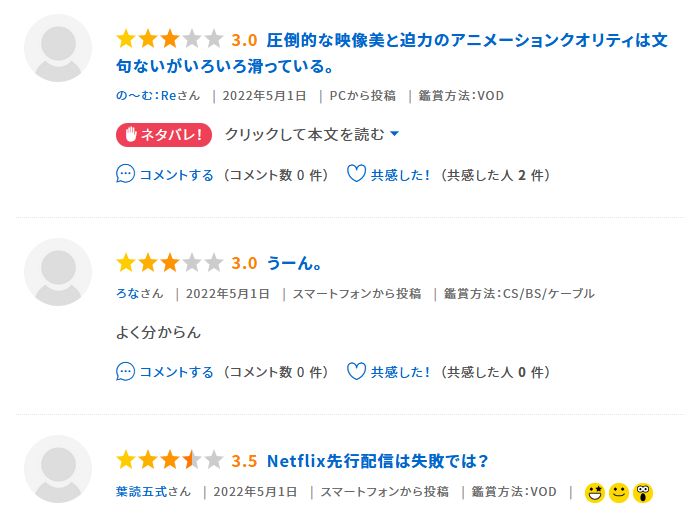This screenshot has width=691, height=518.
Task: Click the surprised open-mouth emoji icon
Action: (643, 492)
